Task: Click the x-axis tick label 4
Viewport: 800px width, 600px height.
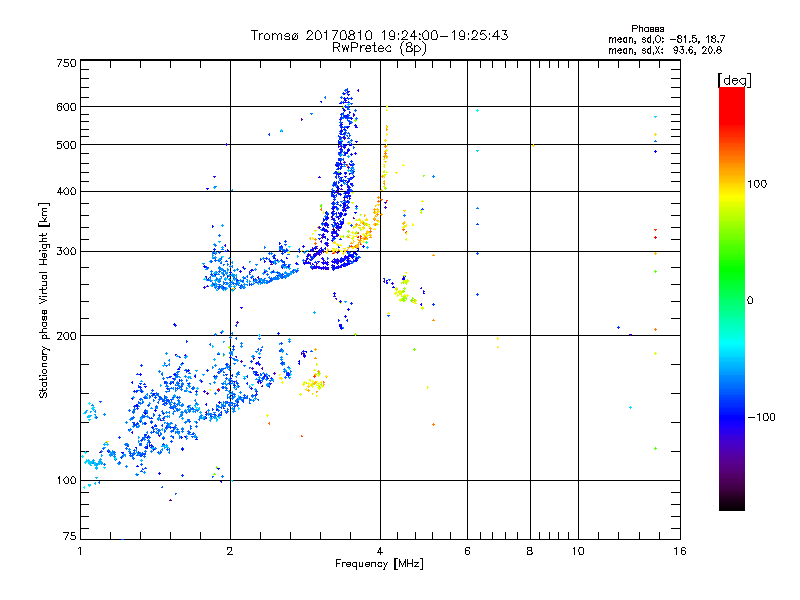Action: (x=380, y=551)
